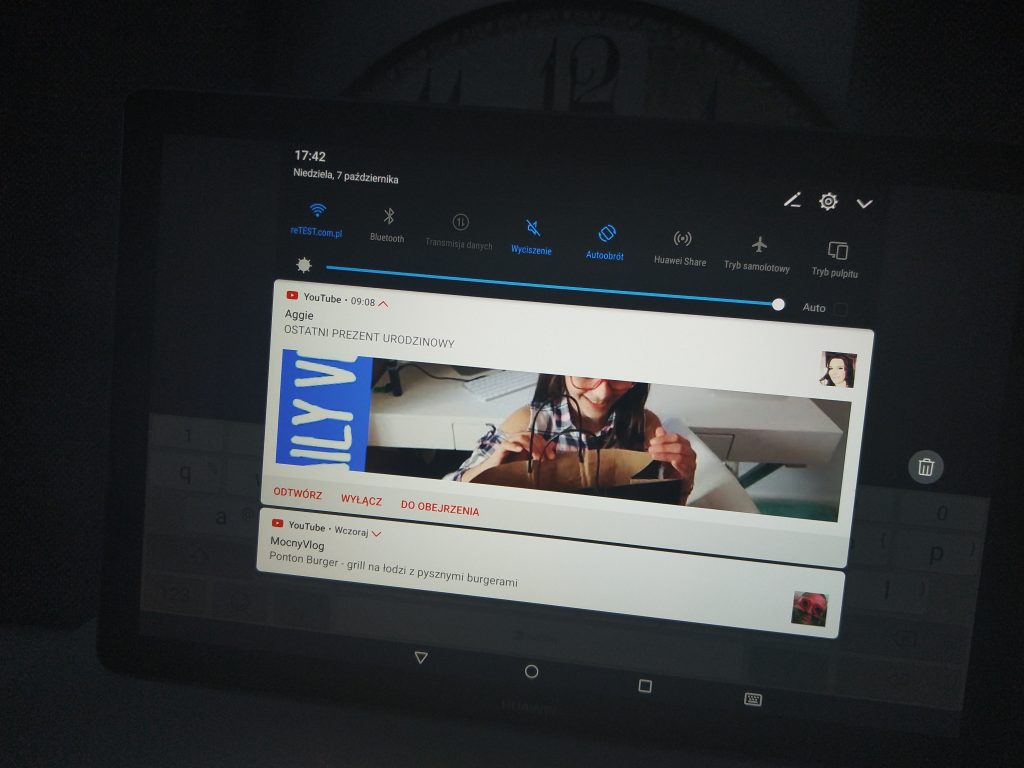The height and width of the screenshot is (768, 1024).
Task: Collapse quick settings with the down chevron
Action: [x=865, y=204]
